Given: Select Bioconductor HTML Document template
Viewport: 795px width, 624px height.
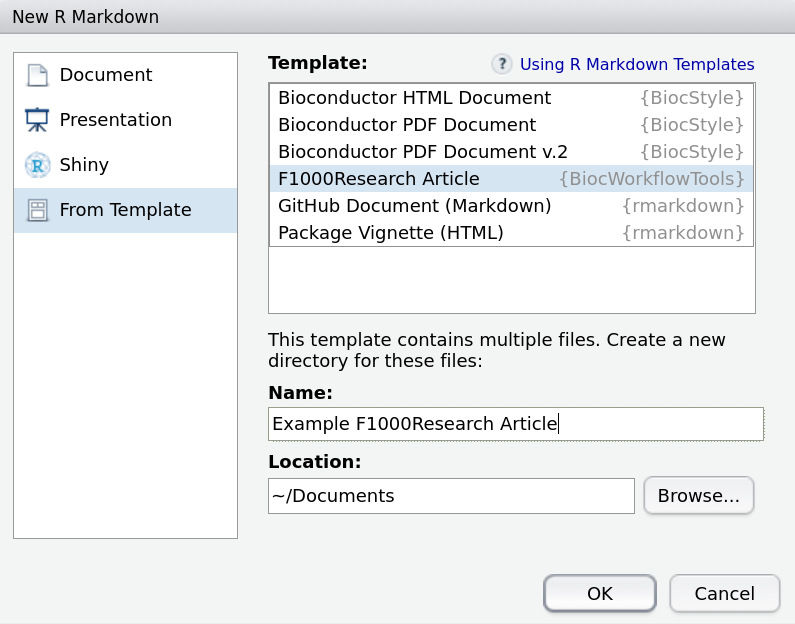Looking at the screenshot, I should (x=414, y=98).
